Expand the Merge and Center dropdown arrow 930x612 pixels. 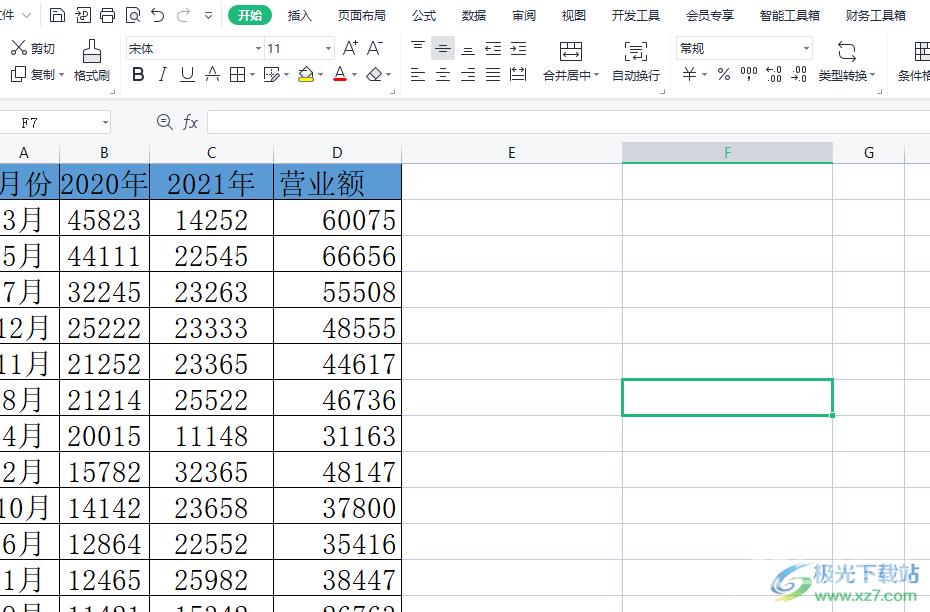point(596,75)
